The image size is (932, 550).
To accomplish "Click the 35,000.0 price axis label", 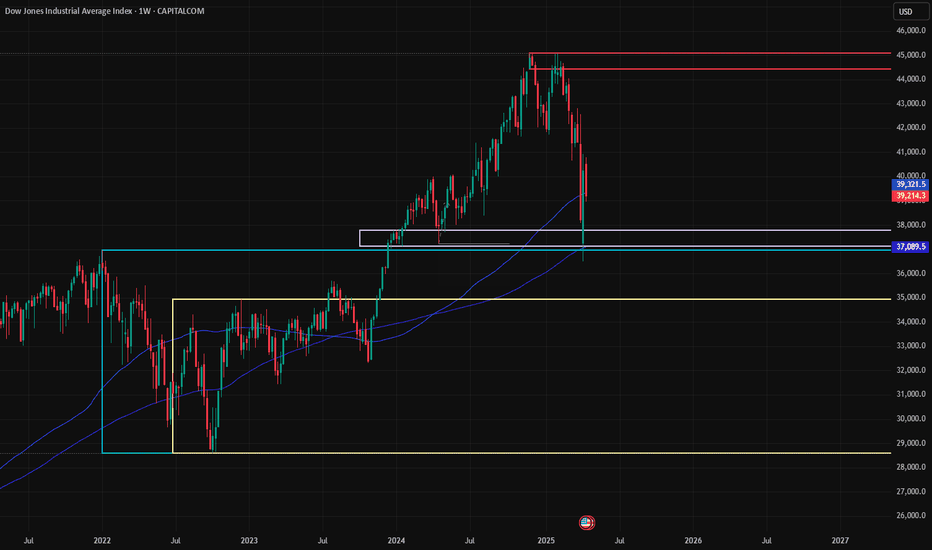I will pos(911,297).
